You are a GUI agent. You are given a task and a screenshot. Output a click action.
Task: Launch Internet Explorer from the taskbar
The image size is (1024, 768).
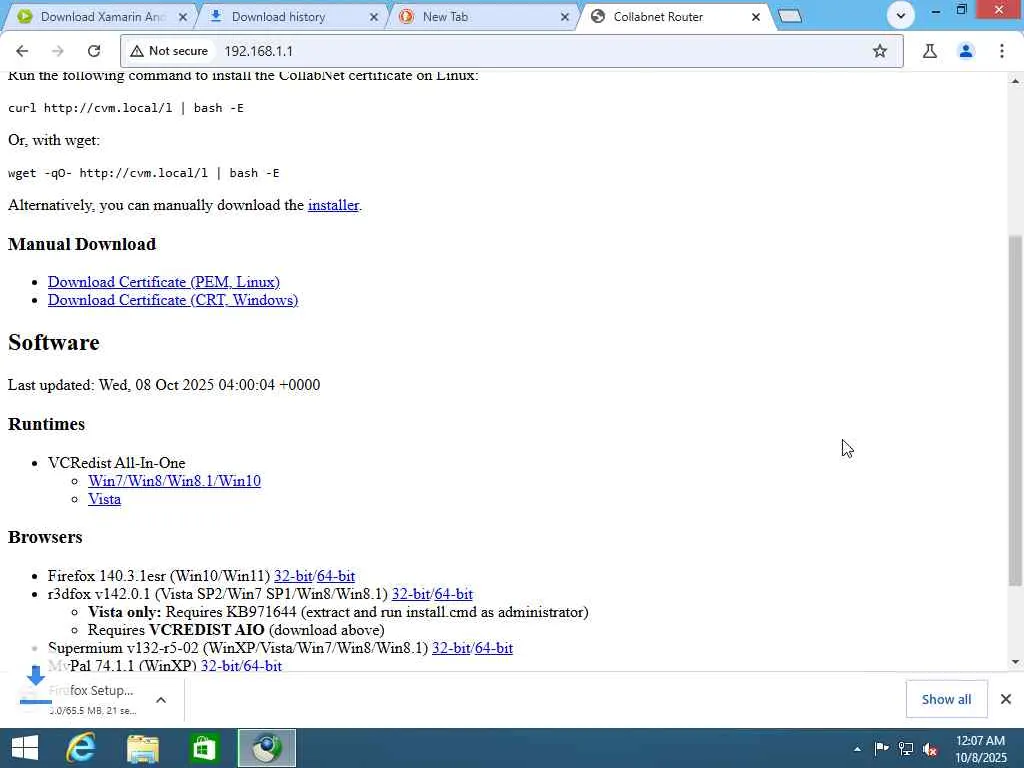pyautogui.click(x=81, y=748)
